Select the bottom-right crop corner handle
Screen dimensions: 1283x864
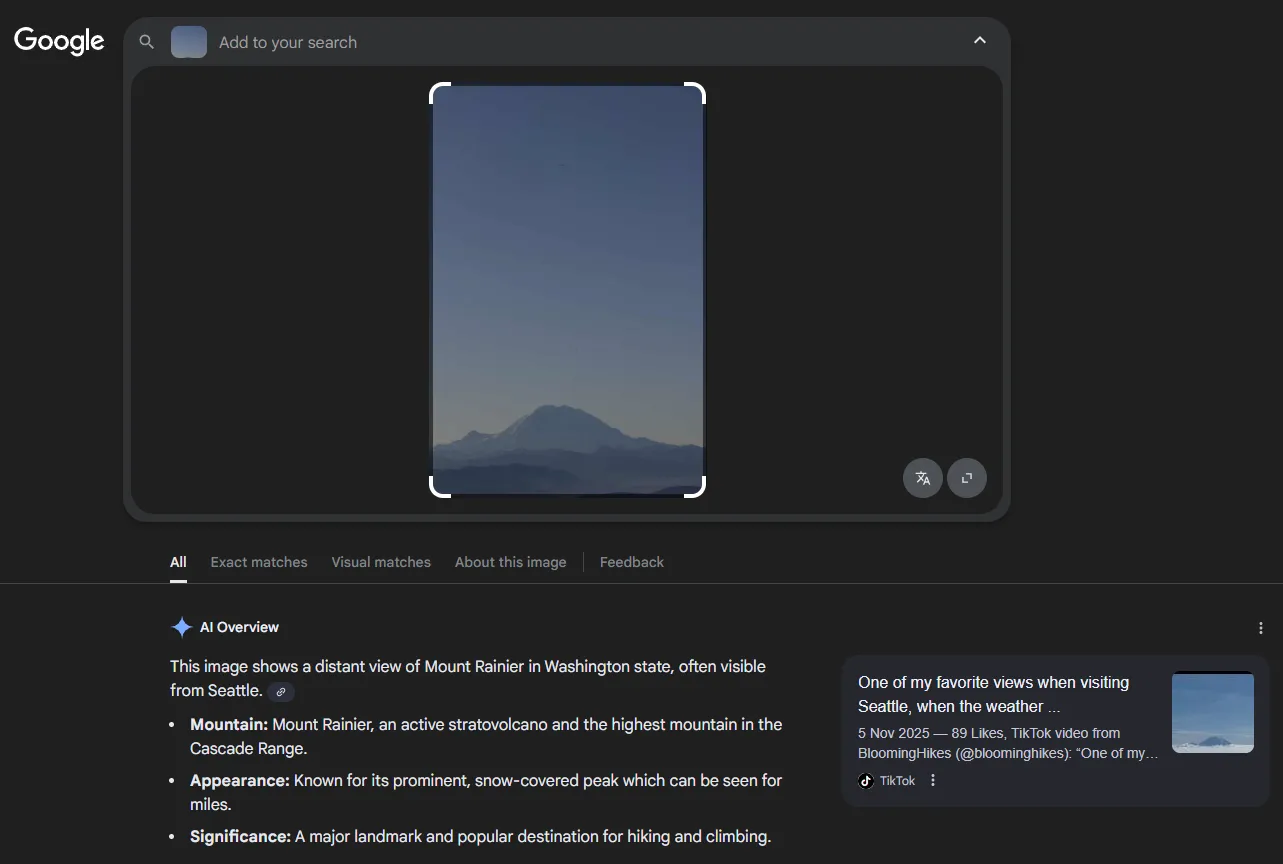(x=695, y=486)
